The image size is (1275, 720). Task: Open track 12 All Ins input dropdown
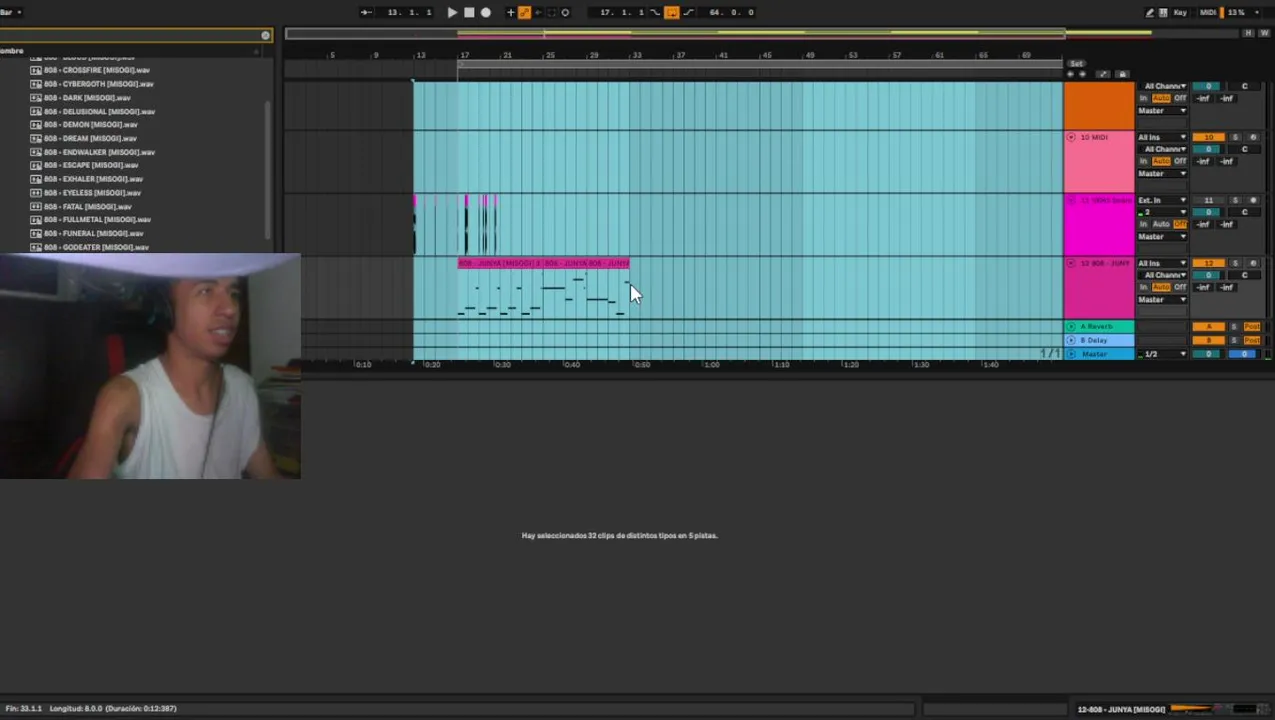click(1162, 263)
